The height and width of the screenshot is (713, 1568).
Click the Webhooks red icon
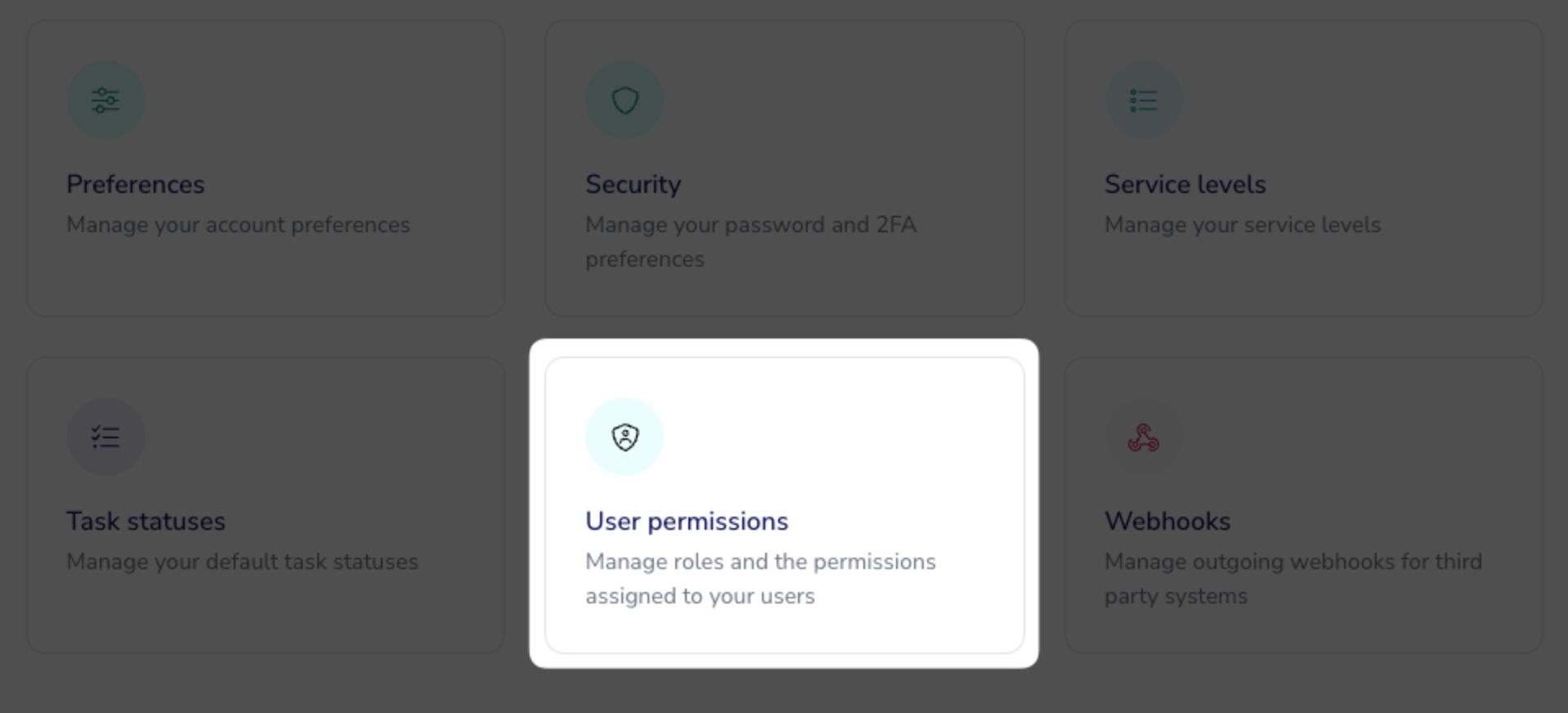click(1144, 437)
